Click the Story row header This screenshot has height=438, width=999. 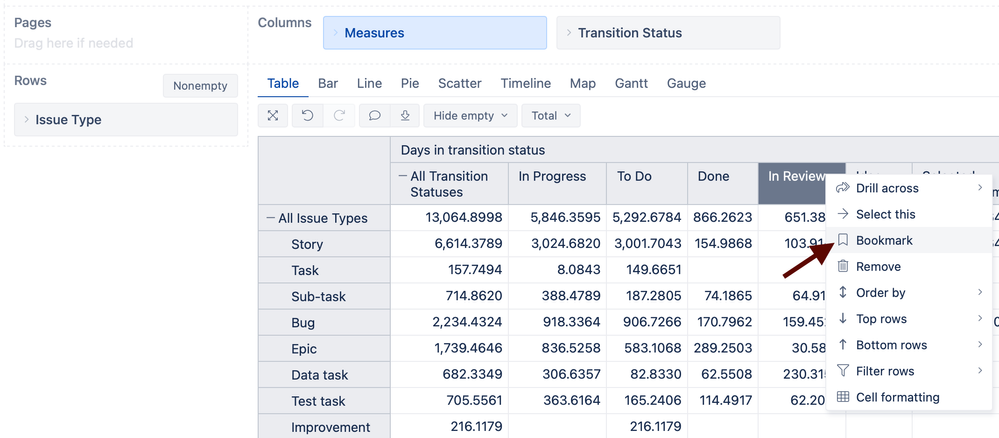click(x=324, y=244)
